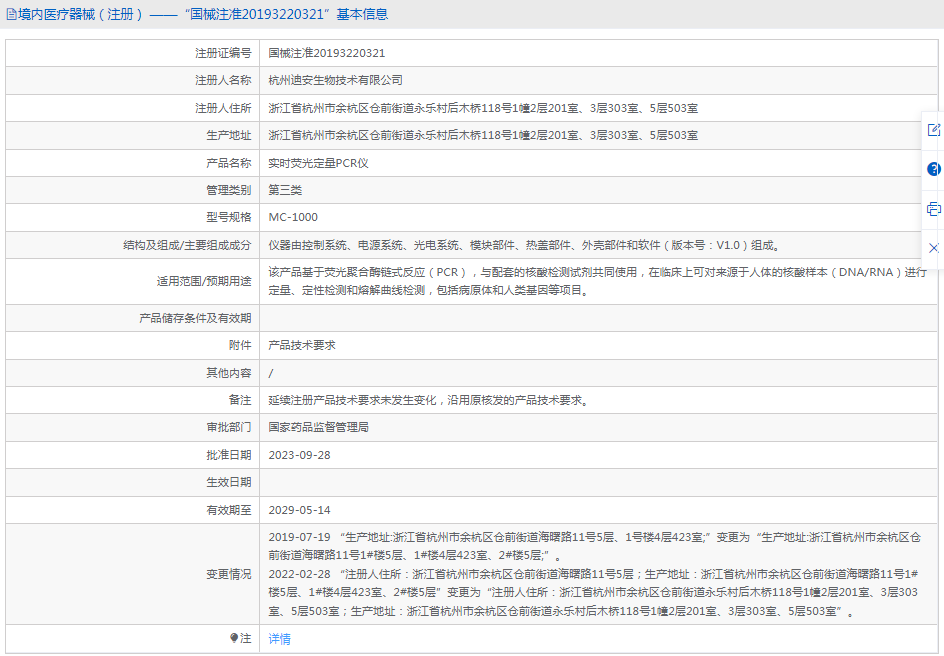Viewport: 944px width, 656px height.
Task: Click the document icon before the page title
Action: [x=11, y=14]
